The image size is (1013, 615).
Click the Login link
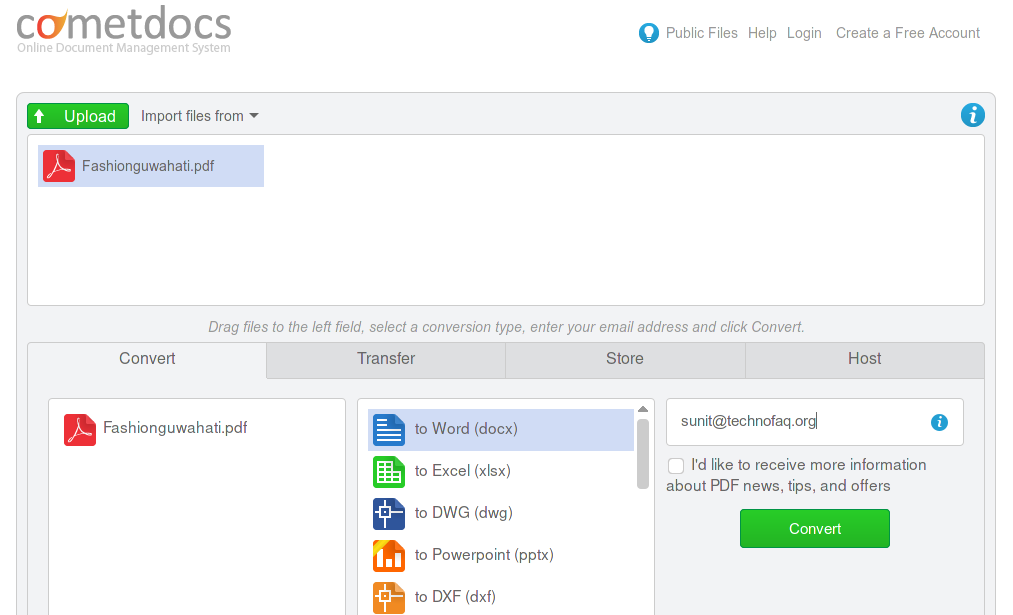[x=804, y=33]
